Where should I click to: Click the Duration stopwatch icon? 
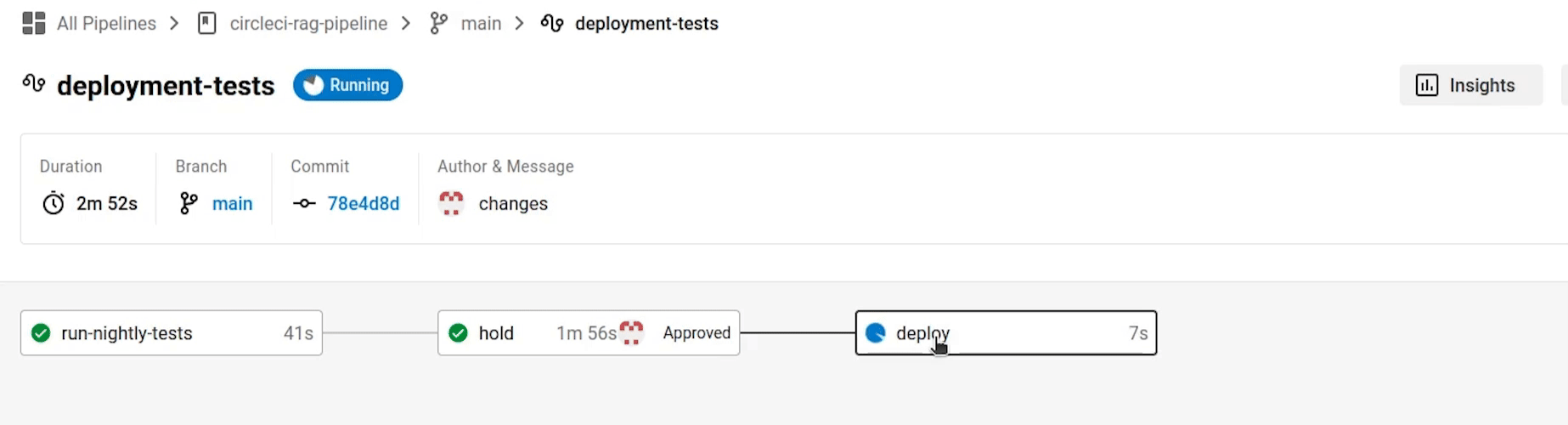coord(54,203)
